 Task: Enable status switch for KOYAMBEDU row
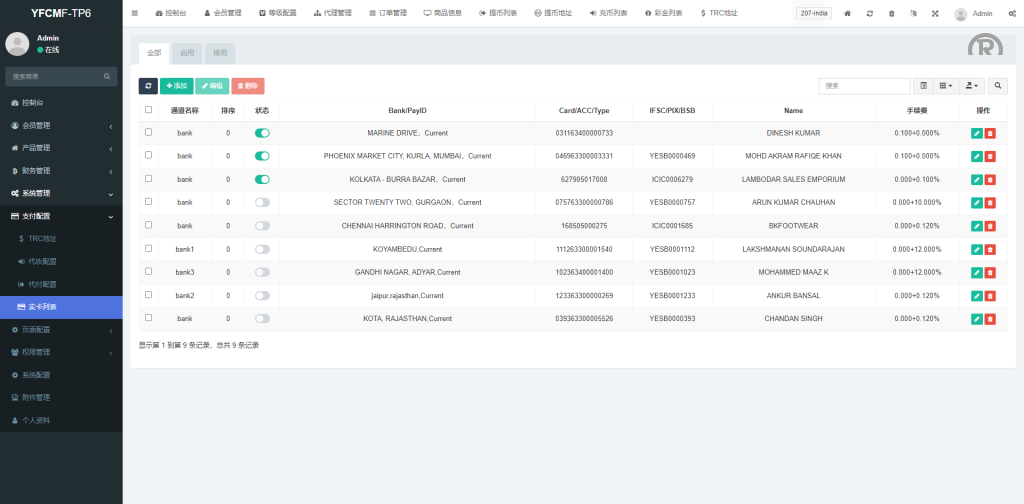pyautogui.click(x=262, y=249)
